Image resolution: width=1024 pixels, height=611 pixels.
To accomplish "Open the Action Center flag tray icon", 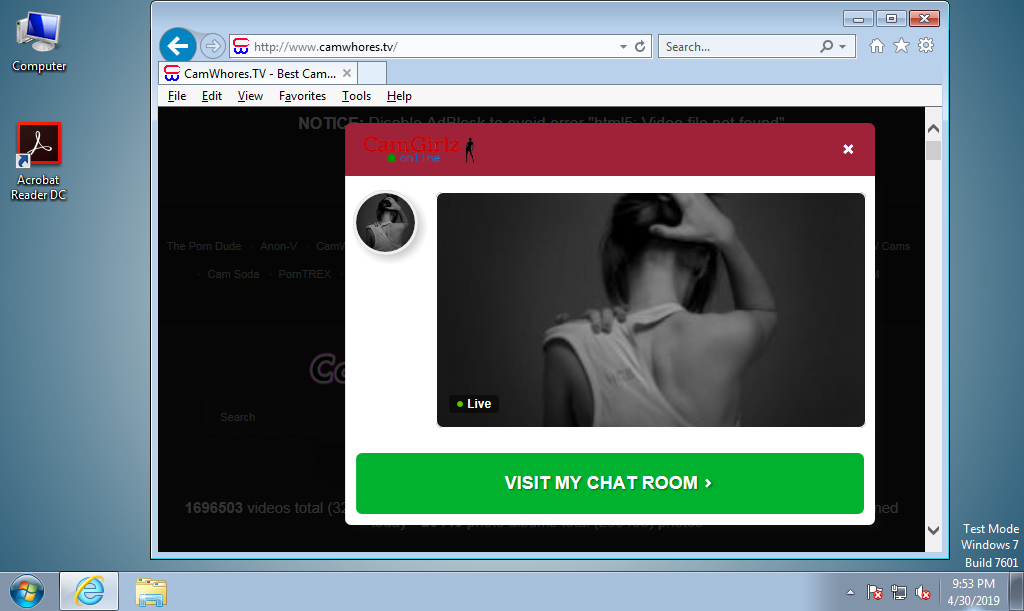I will [x=874, y=592].
